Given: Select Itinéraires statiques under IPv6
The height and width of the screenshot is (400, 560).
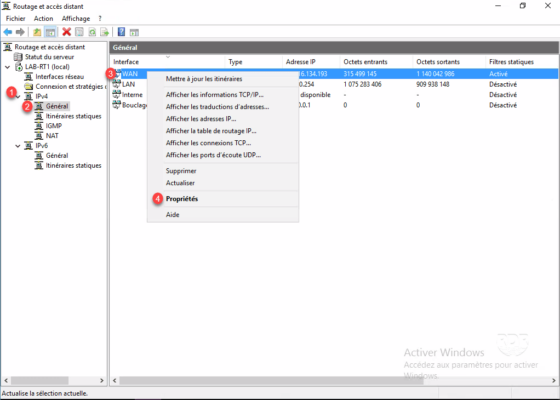Looking at the screenshot, I should [73, 165].
